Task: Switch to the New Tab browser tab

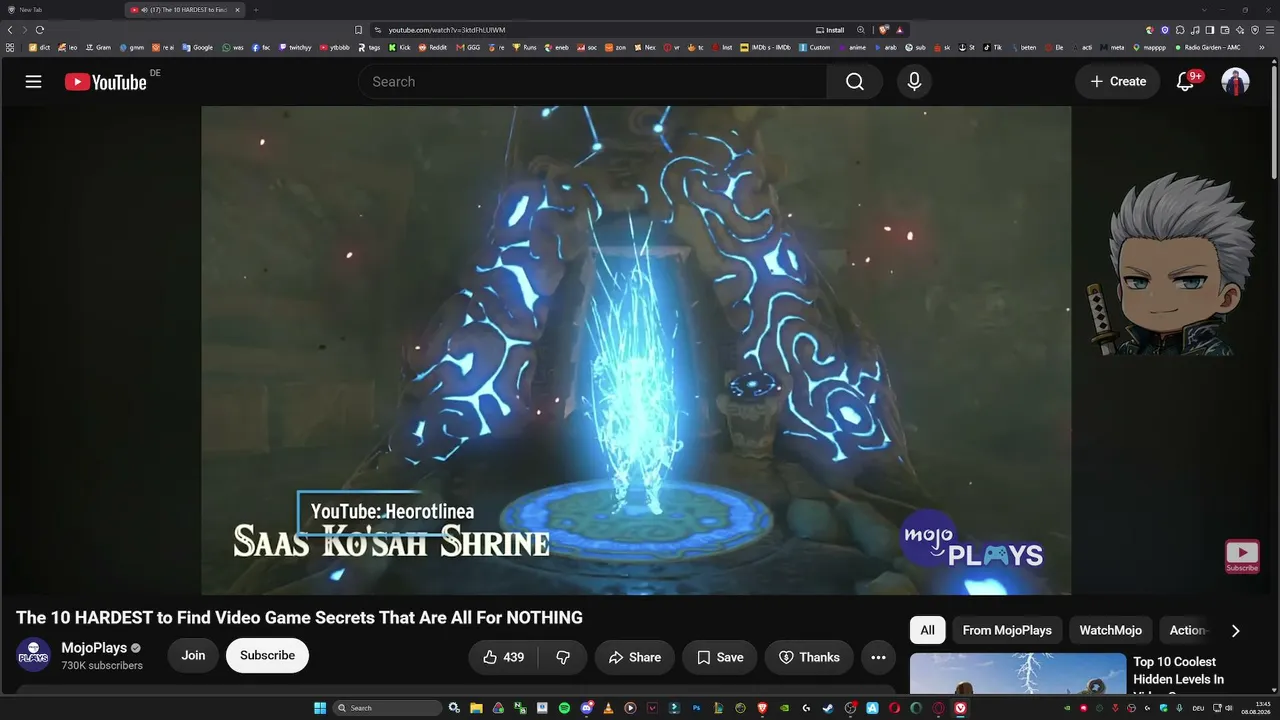Action: click(x=60, y=10)
